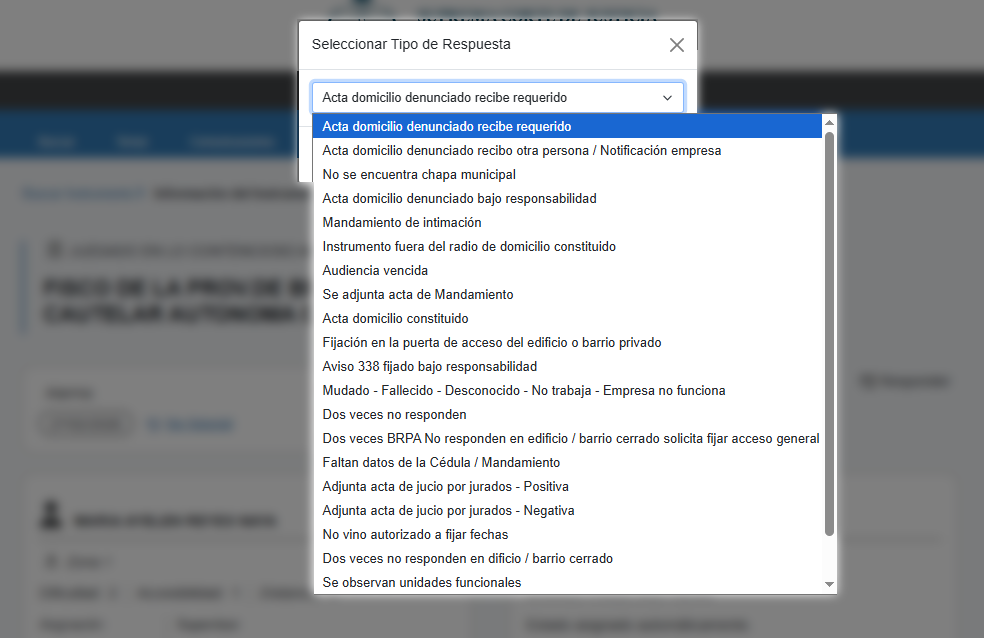Pick 'Mandamiento de intimación' option

pos(402,223)
